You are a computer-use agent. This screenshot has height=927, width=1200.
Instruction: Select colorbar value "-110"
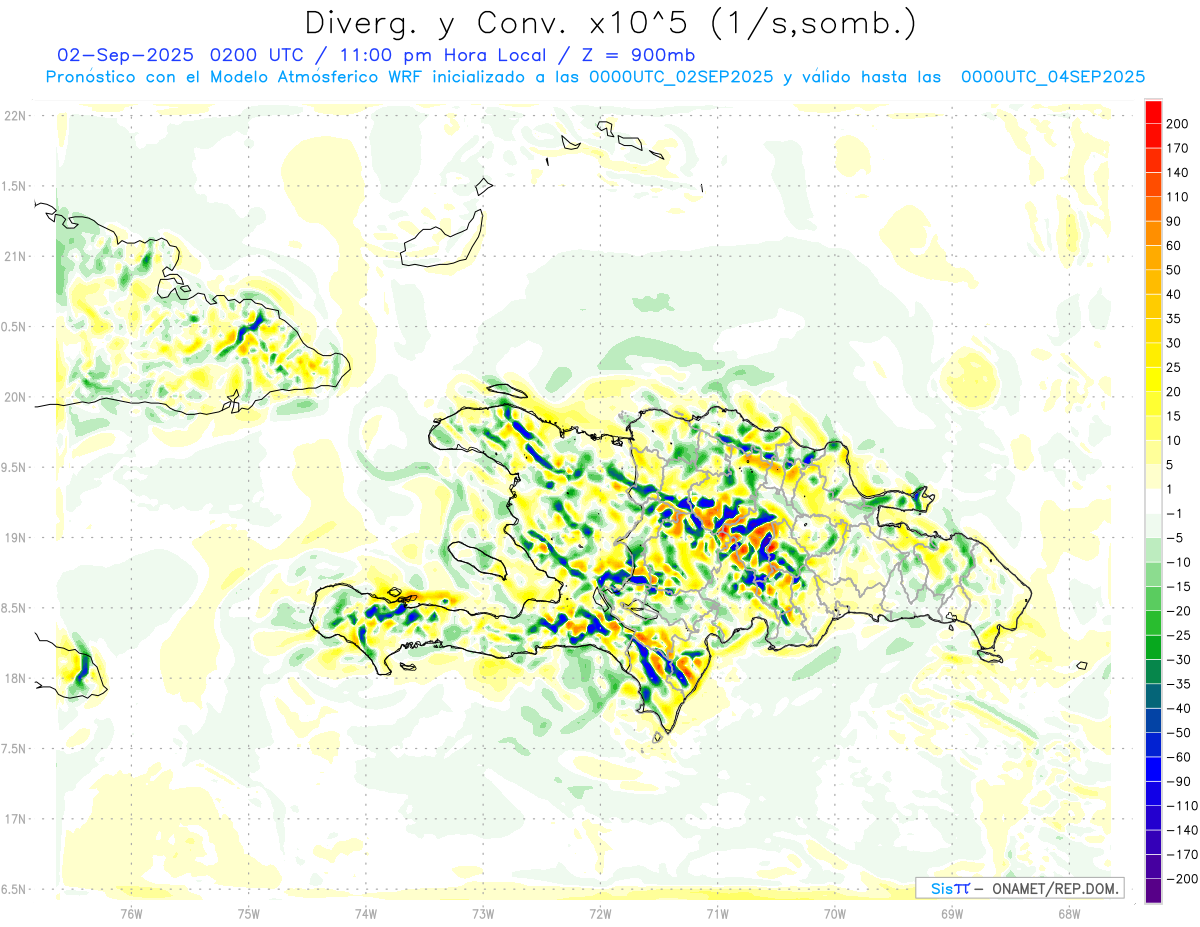tap(1184, 806)
